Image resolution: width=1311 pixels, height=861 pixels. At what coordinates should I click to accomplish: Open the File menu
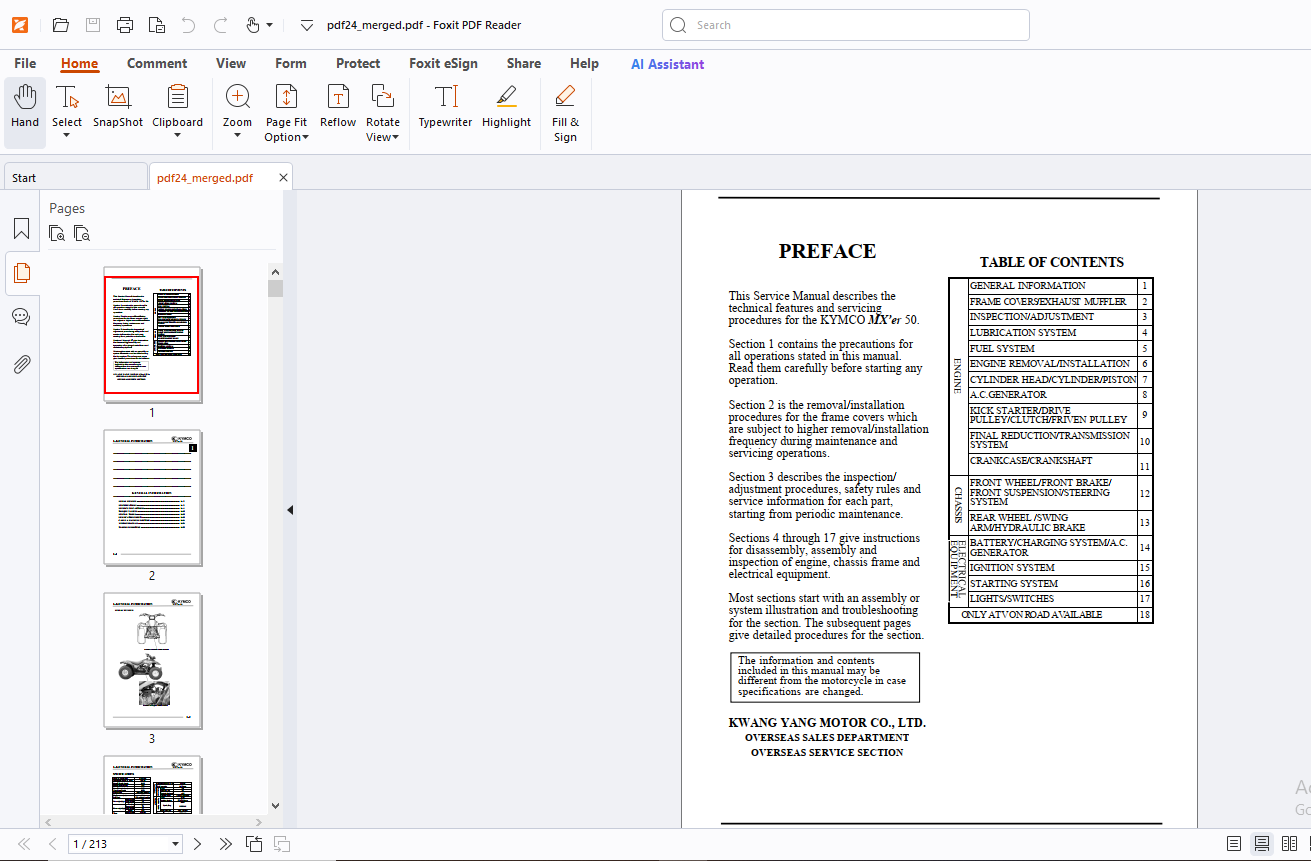click(25, 63)
